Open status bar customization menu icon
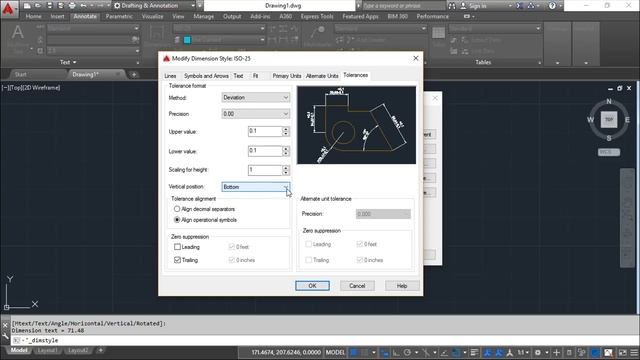640x360 pixels. [x=634, y=352]
